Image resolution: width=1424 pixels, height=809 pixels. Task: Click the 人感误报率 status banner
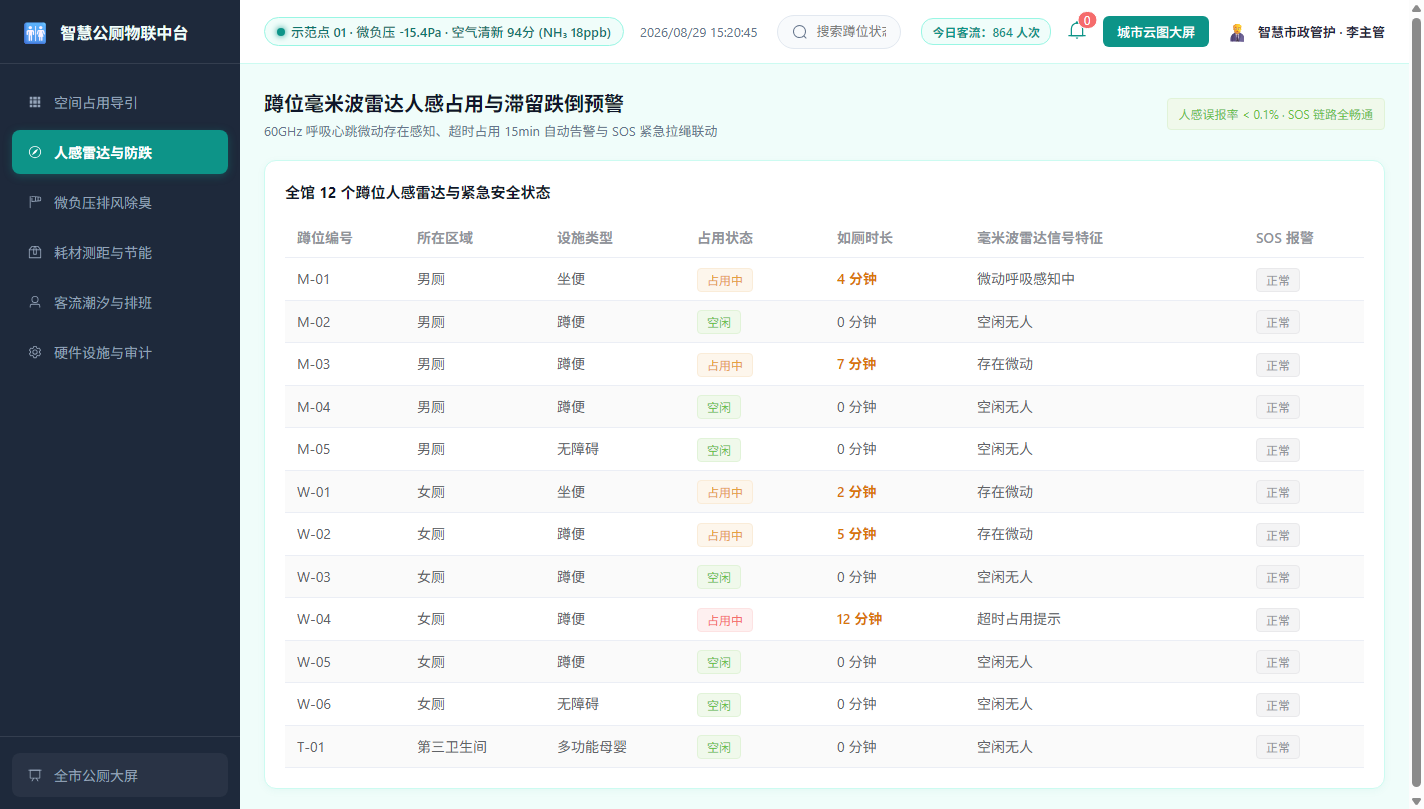[x=1275, y=114]
